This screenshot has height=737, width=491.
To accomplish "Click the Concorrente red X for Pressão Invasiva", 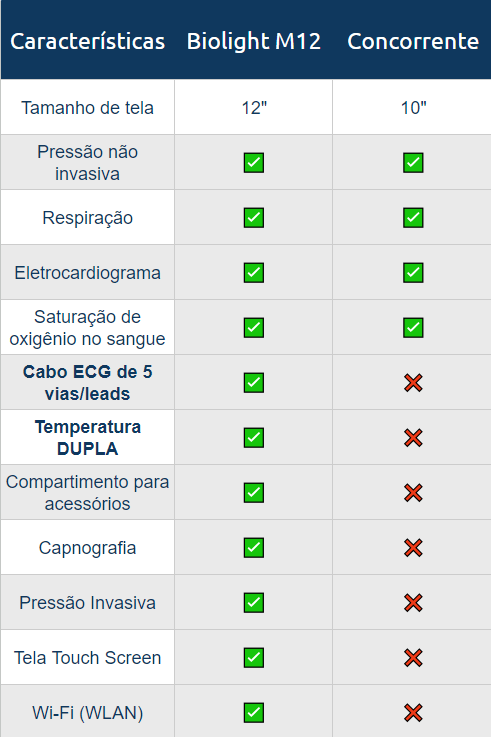I will coord(413,603).
